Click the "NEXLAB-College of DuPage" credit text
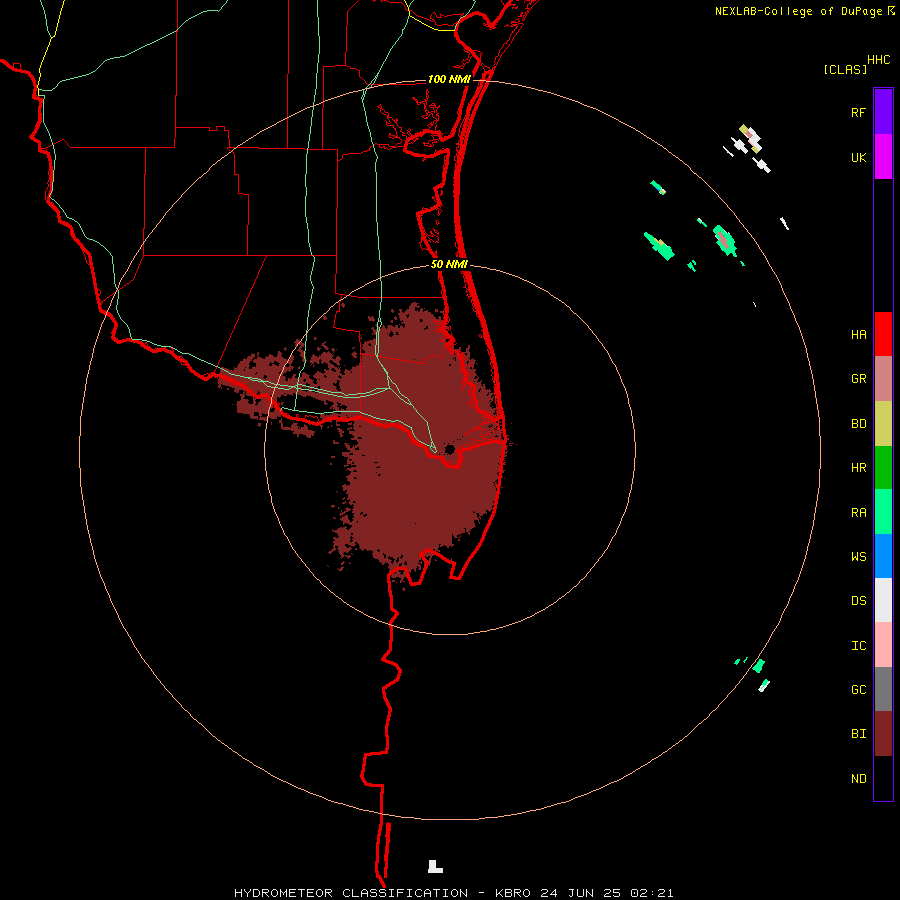The height and width of the screenshot is (900, 900). [798, 11]
